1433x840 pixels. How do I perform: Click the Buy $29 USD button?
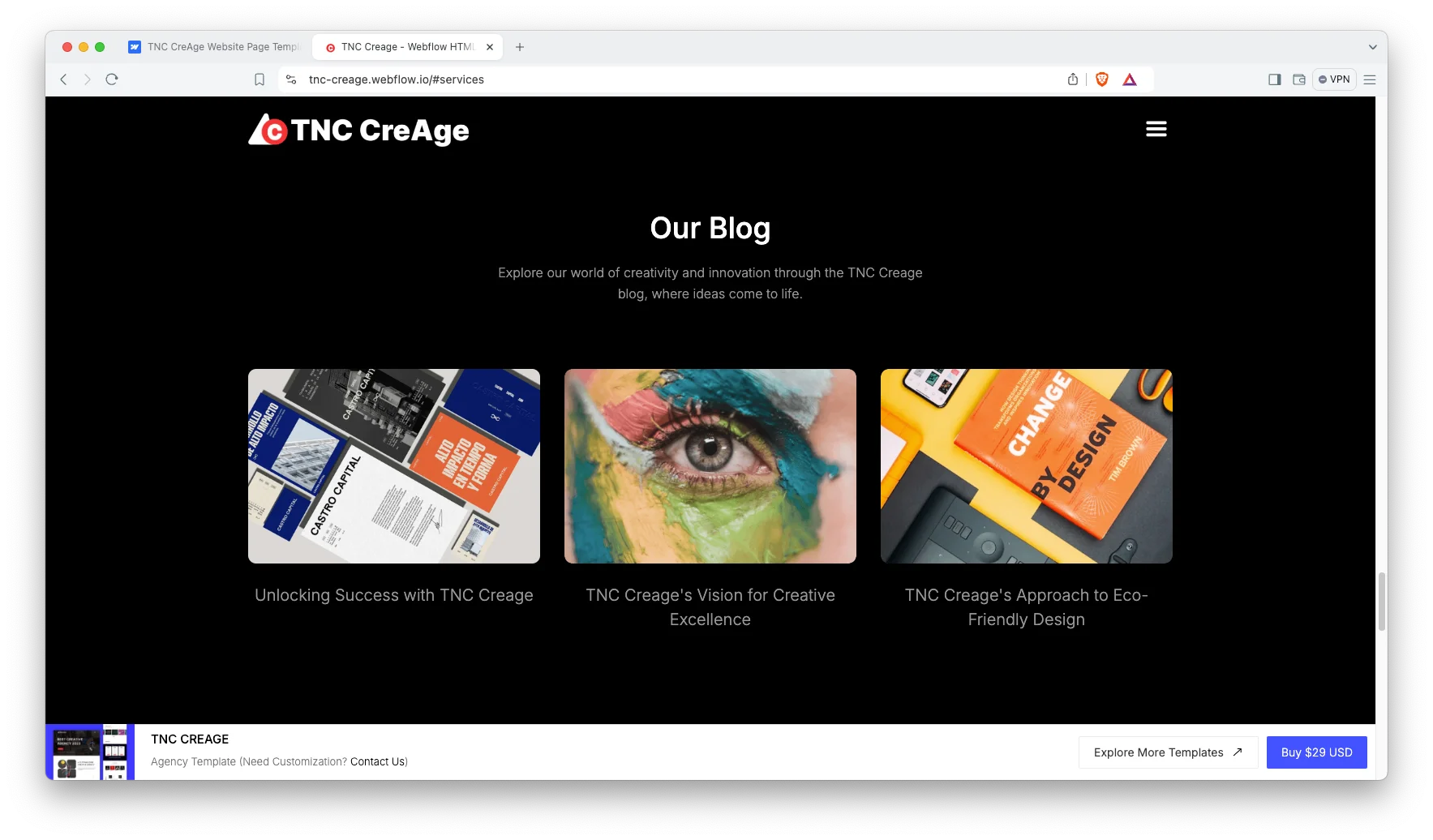coord(1316,752)
